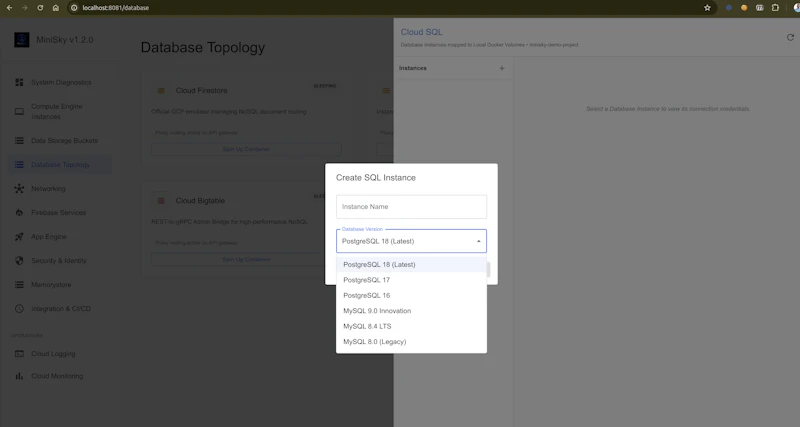Click the Memorystore icon
This screenshot has height=427, width=800.
(x=19, y=285)
